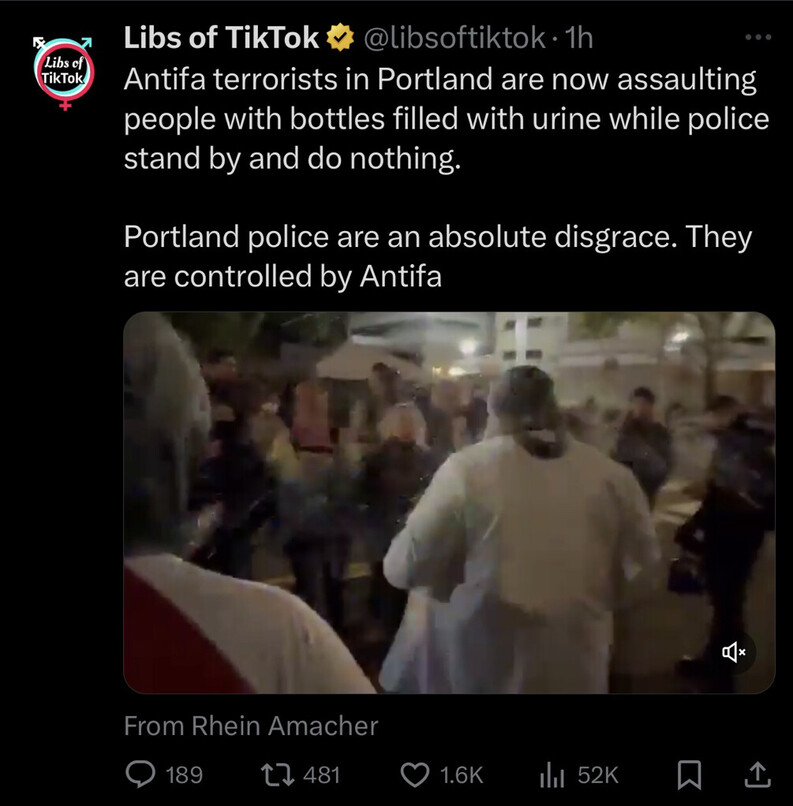Like the post with heart icon
Viewport: 793px width, 806px height.
pyautogui.click(x=415, y=775)
